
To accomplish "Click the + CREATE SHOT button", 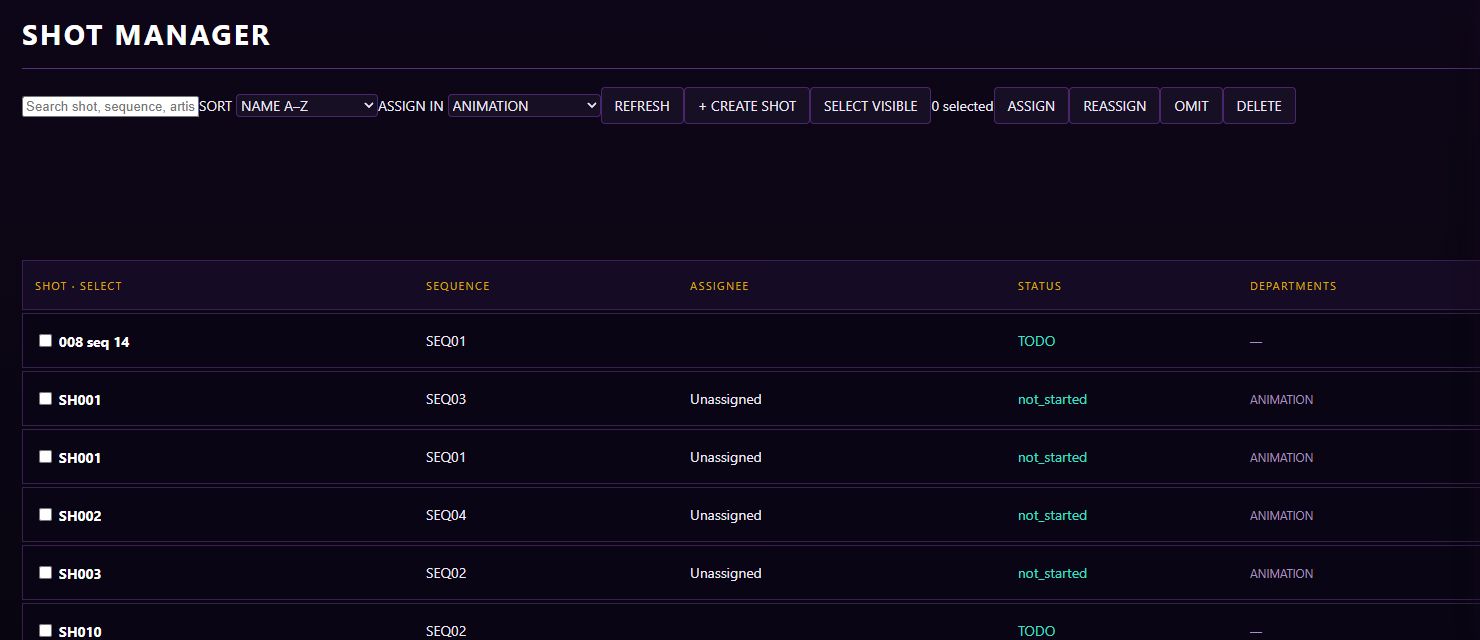I will coord(747,106).
